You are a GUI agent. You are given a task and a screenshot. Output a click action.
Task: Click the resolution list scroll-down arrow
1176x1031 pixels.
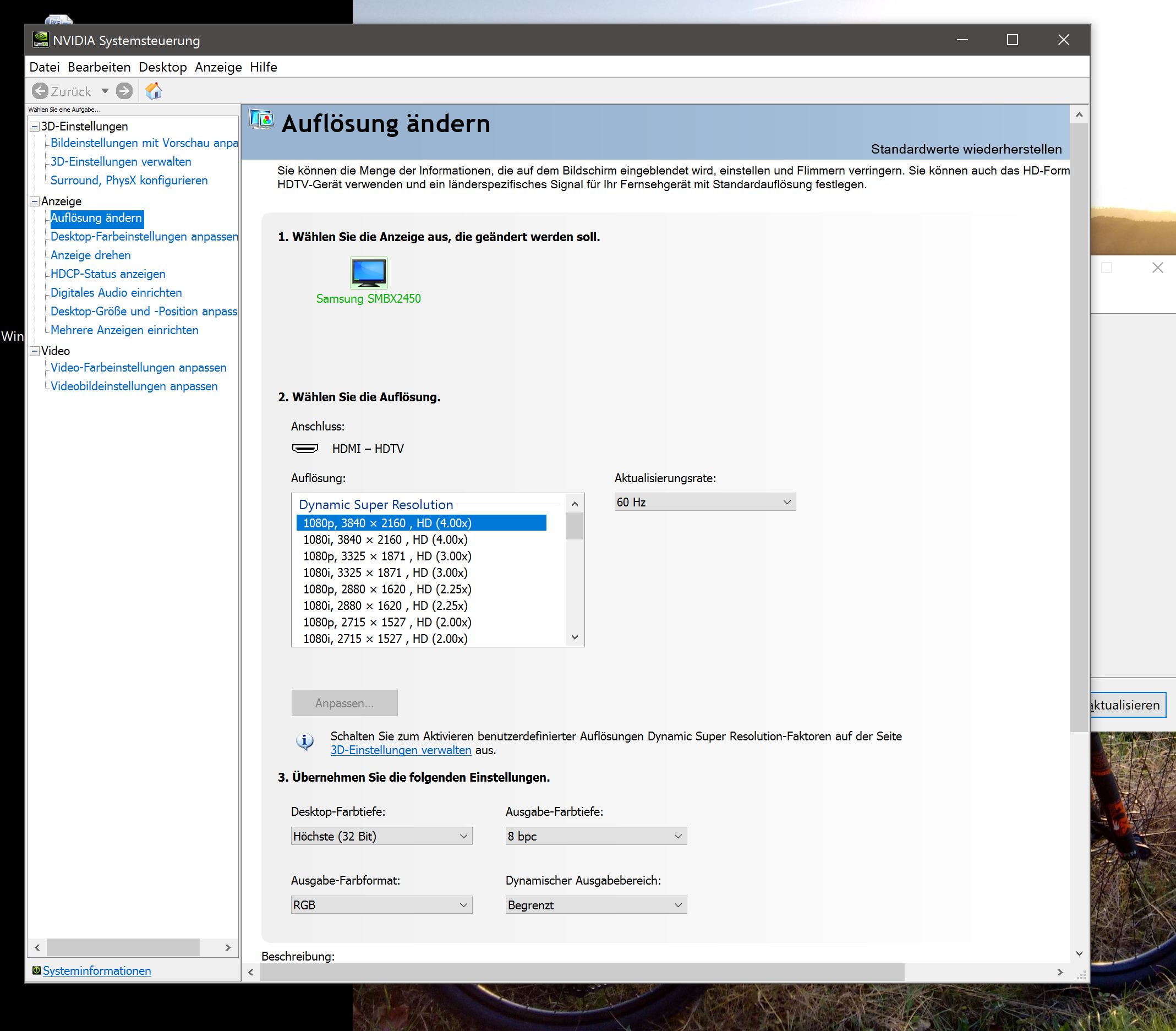coord(575,637)
